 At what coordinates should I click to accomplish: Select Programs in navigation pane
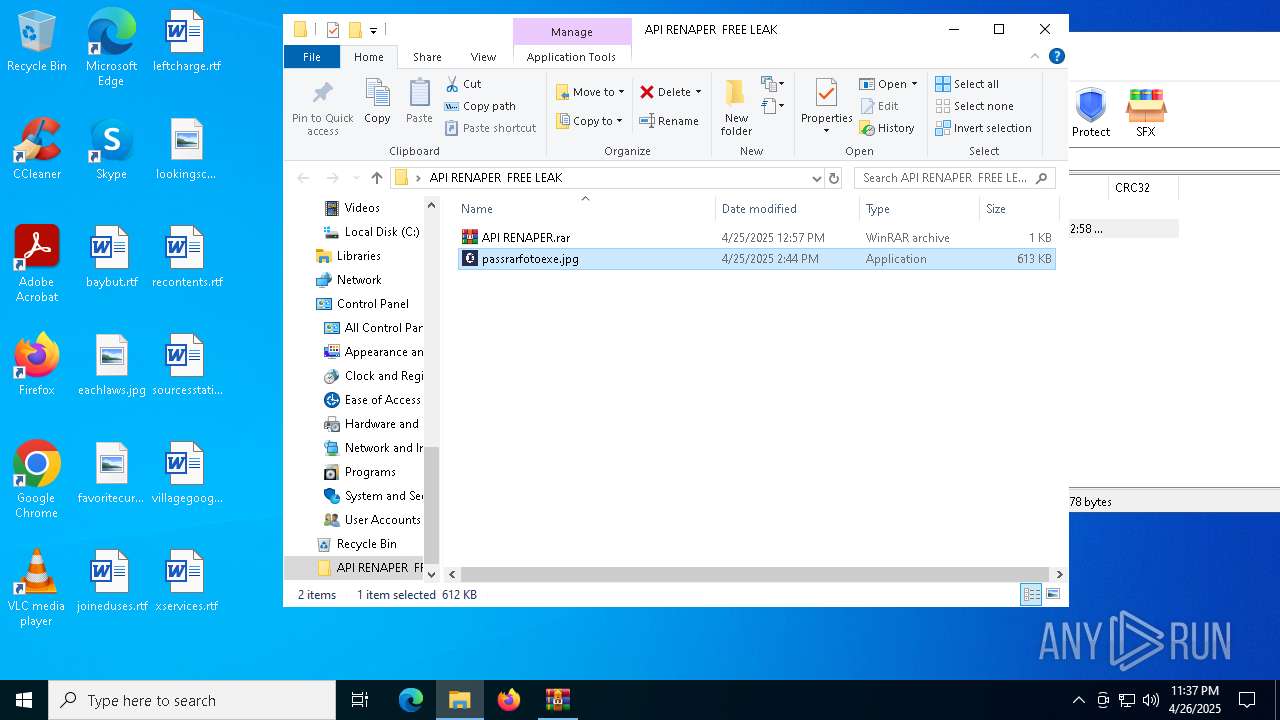coord(370,472)
